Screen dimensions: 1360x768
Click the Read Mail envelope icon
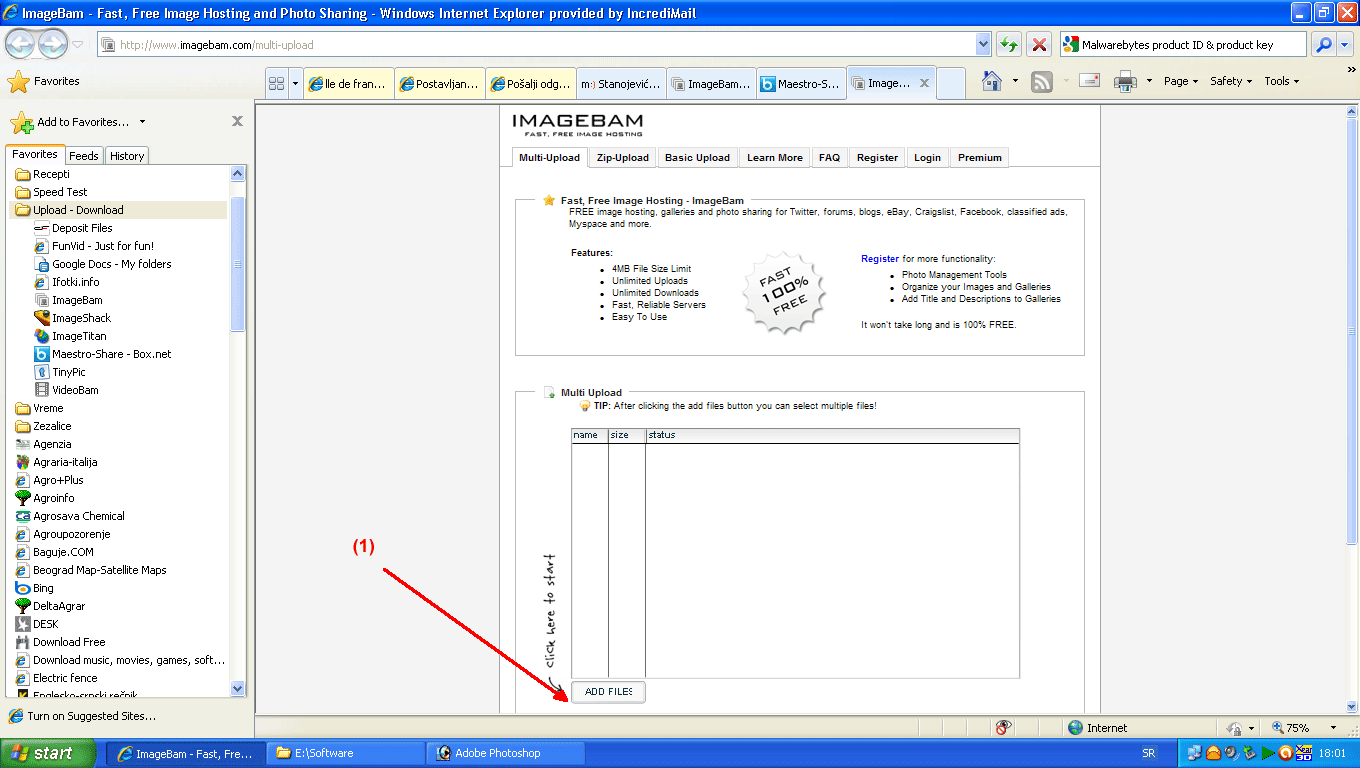pyautogui.click(x=1089, y=81)
